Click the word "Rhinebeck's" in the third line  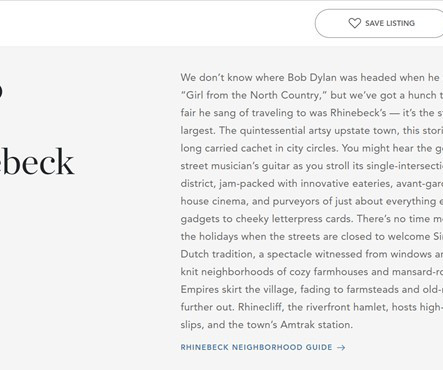click(x=358, y=113)
